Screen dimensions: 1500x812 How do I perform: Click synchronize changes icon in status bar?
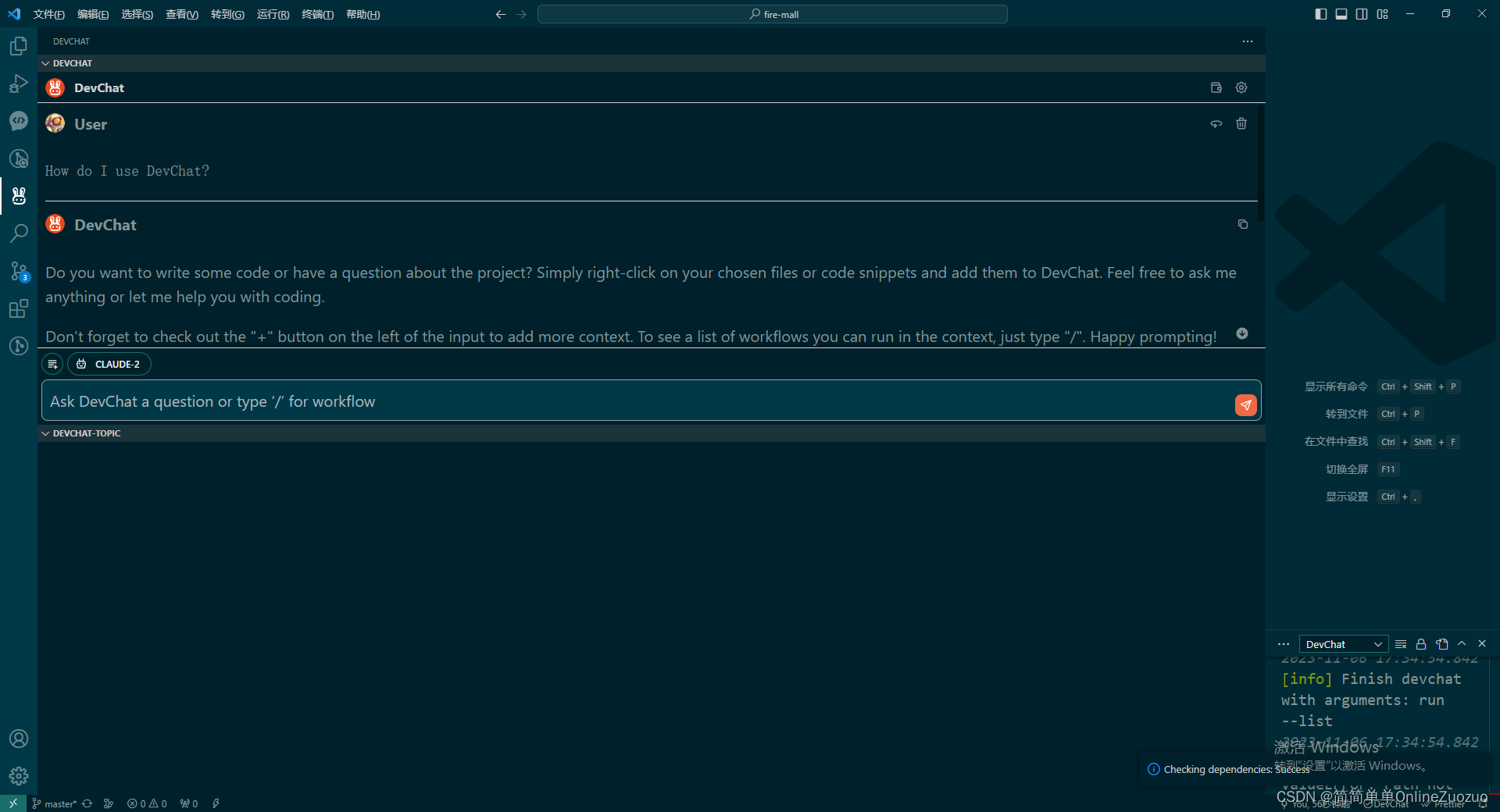point(87,803)
